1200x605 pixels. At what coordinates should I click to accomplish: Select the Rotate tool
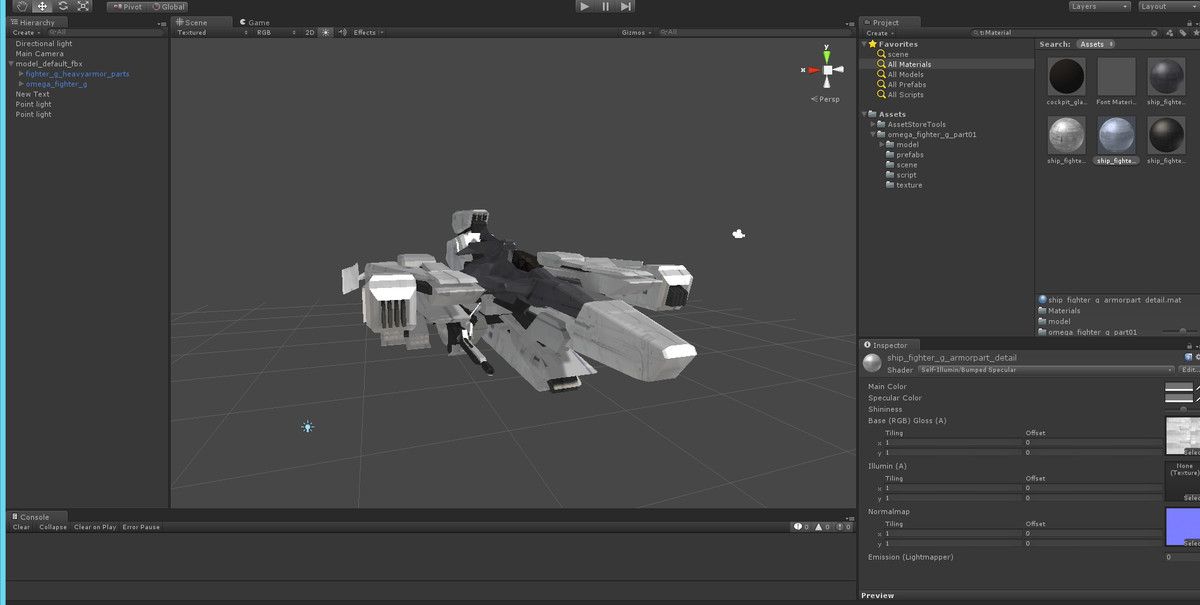pyautogui.click(x=62, y=6)
